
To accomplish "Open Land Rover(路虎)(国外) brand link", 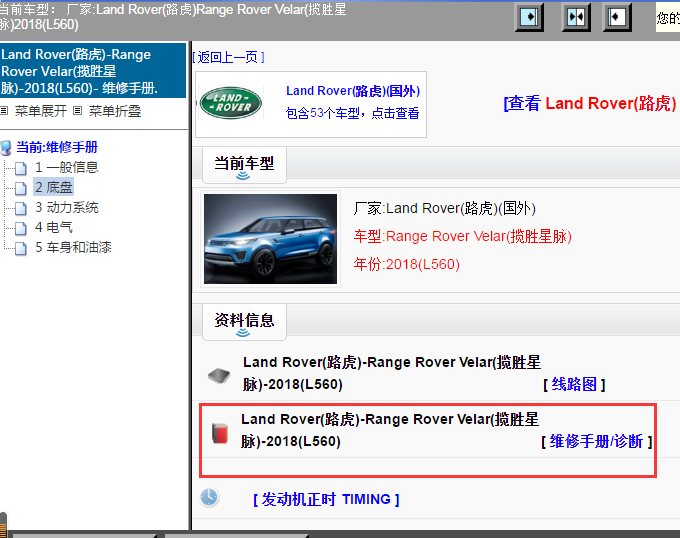I will click(353, 91).
